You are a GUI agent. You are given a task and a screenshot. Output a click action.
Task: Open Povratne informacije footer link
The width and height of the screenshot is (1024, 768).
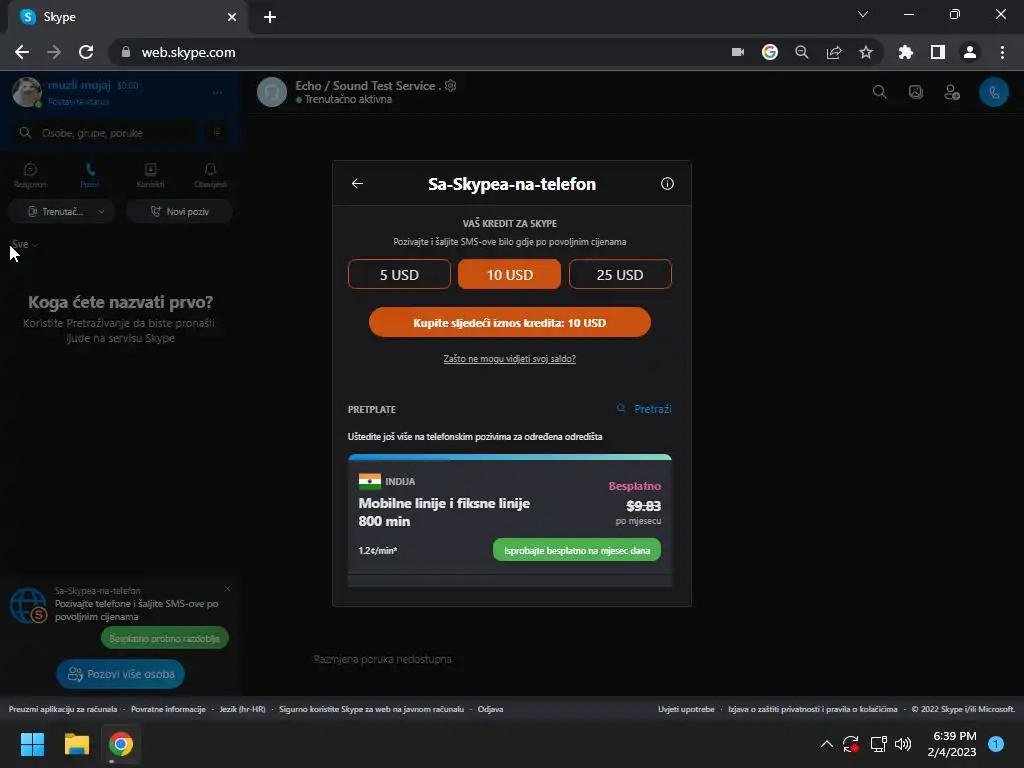(168, 709)
